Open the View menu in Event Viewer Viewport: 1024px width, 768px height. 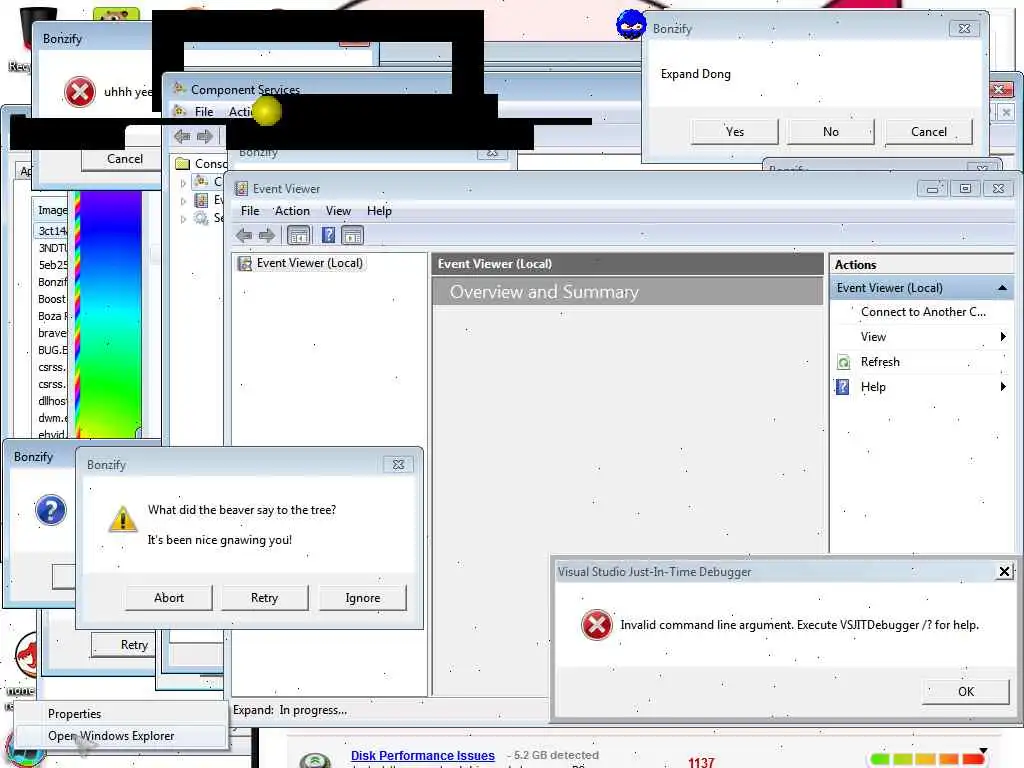(338, 211)
